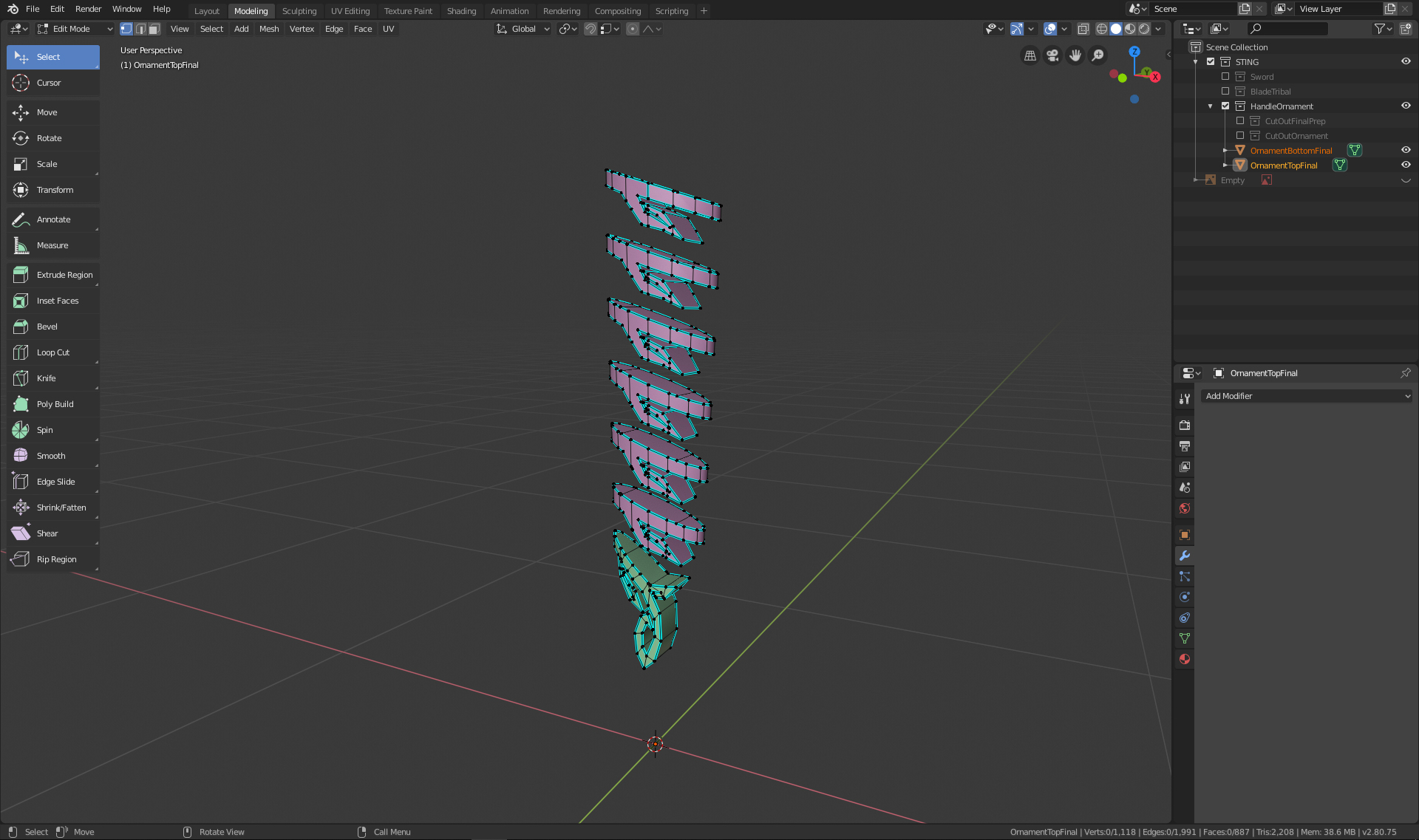Toggle camera view navigation icon
Viewport: 1419px width, 840px height.
(x=1052, y=55)
